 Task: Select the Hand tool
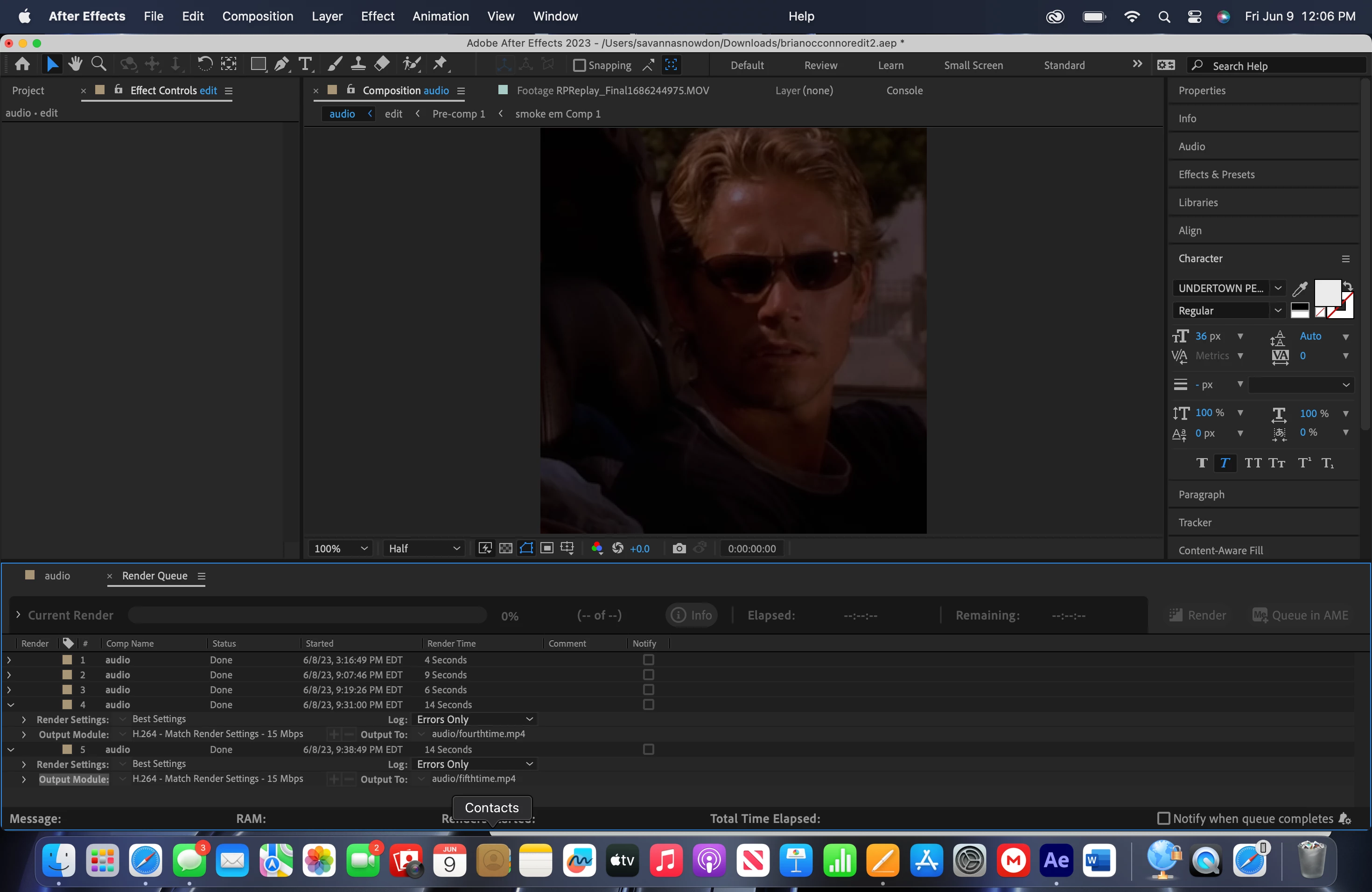coord(75,64)
